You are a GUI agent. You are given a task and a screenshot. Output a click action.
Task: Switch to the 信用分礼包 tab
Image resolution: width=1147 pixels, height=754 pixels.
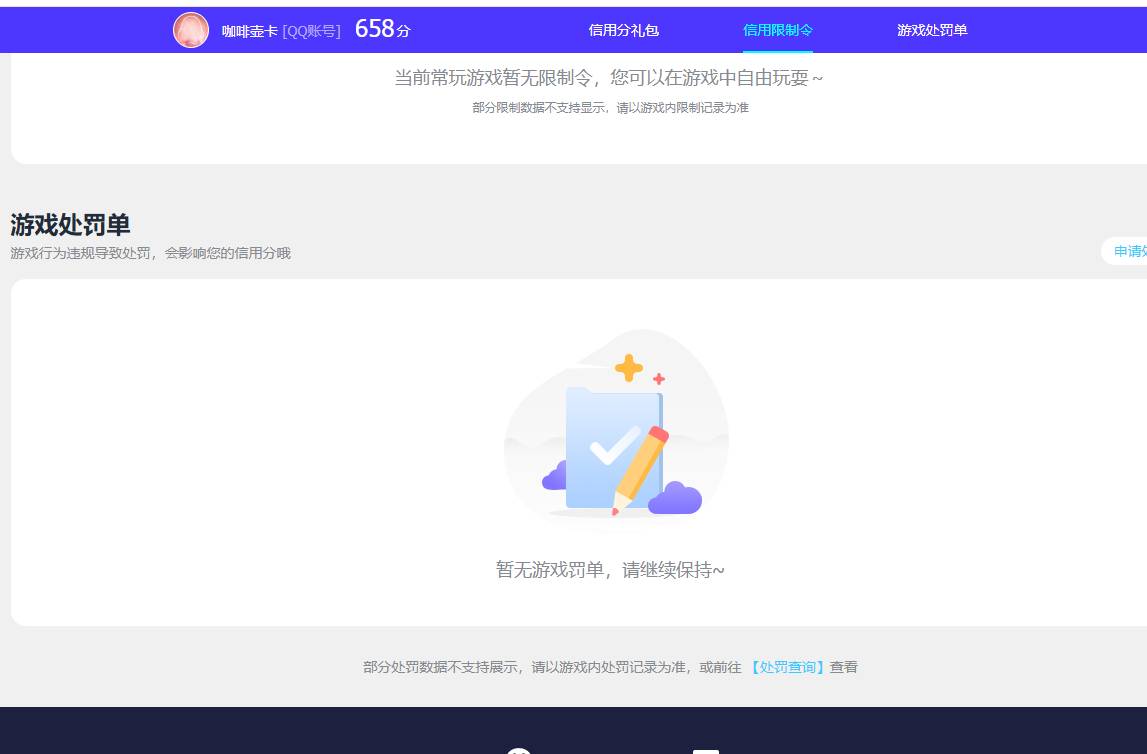[622, 31]
